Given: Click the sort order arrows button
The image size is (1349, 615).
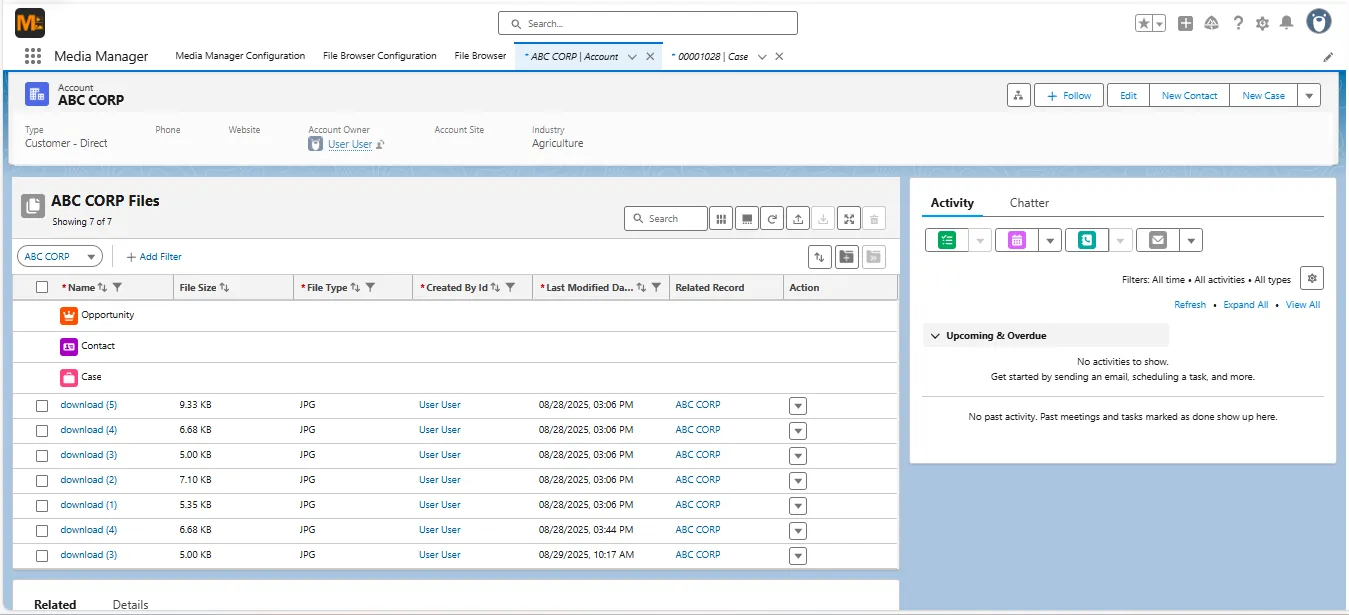Looking at the screenshot, I should point(820,257).
